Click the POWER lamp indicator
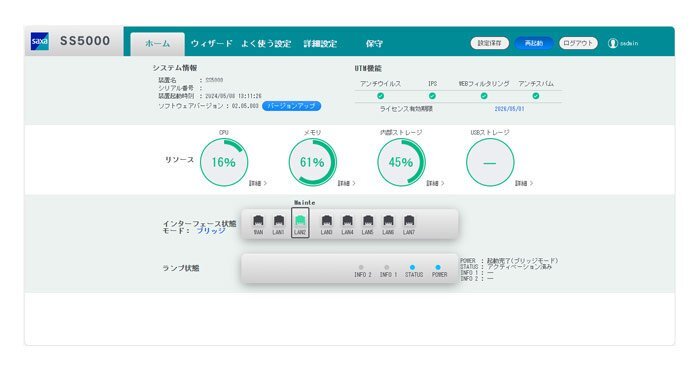Image resolution: width=700 pixels, height=379 pixels. coord(438,267)
